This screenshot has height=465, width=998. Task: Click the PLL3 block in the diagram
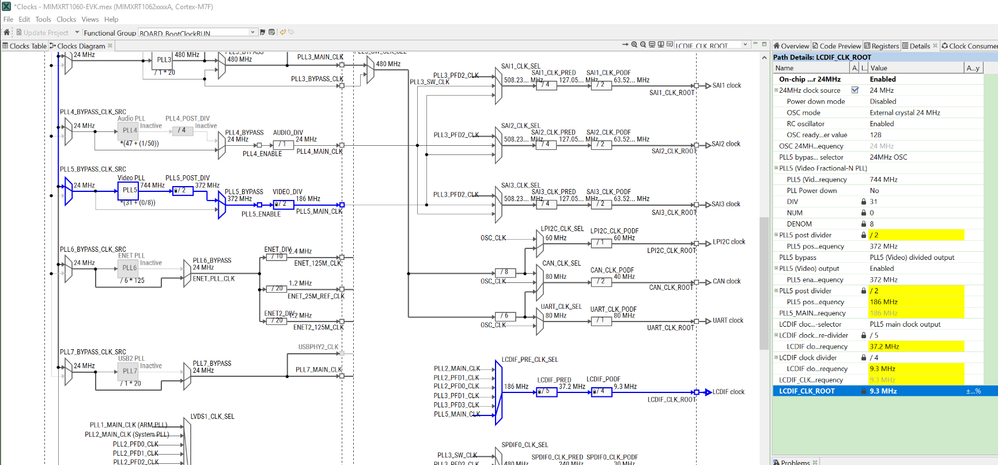point(163,60)
